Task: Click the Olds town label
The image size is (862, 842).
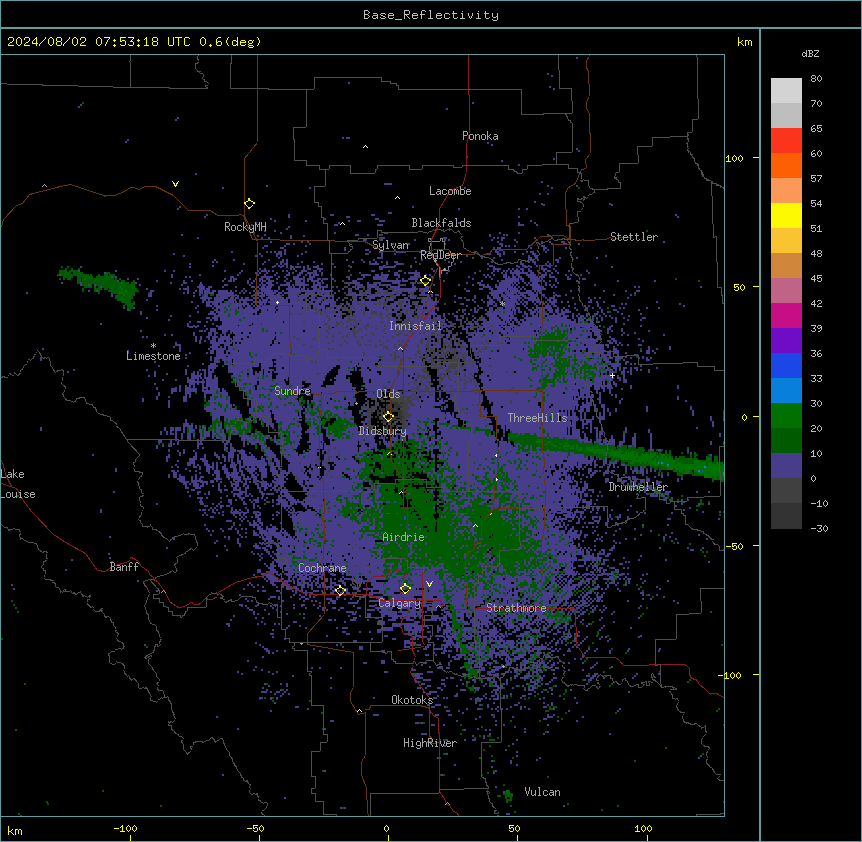Action: (388, 394)
